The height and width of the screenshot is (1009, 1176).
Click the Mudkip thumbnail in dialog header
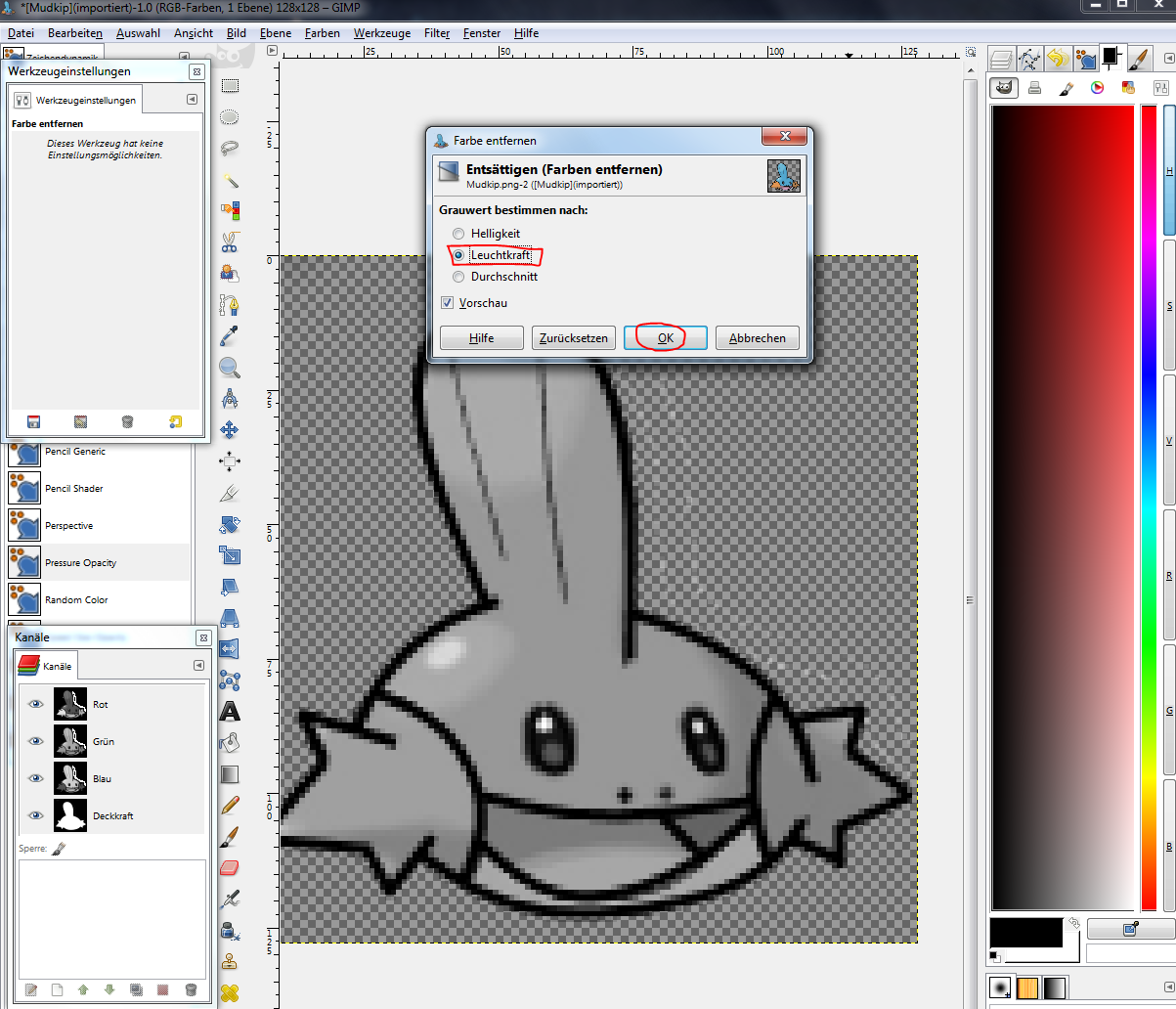tap(783, 176)
